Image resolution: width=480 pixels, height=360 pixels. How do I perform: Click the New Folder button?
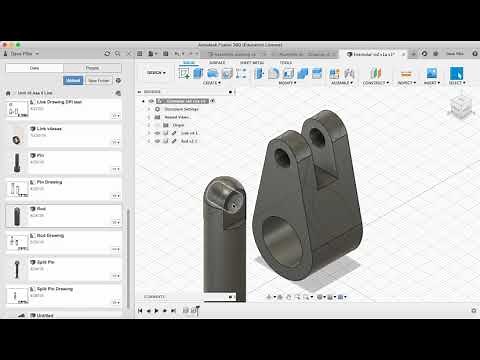(x=99, y=81)
